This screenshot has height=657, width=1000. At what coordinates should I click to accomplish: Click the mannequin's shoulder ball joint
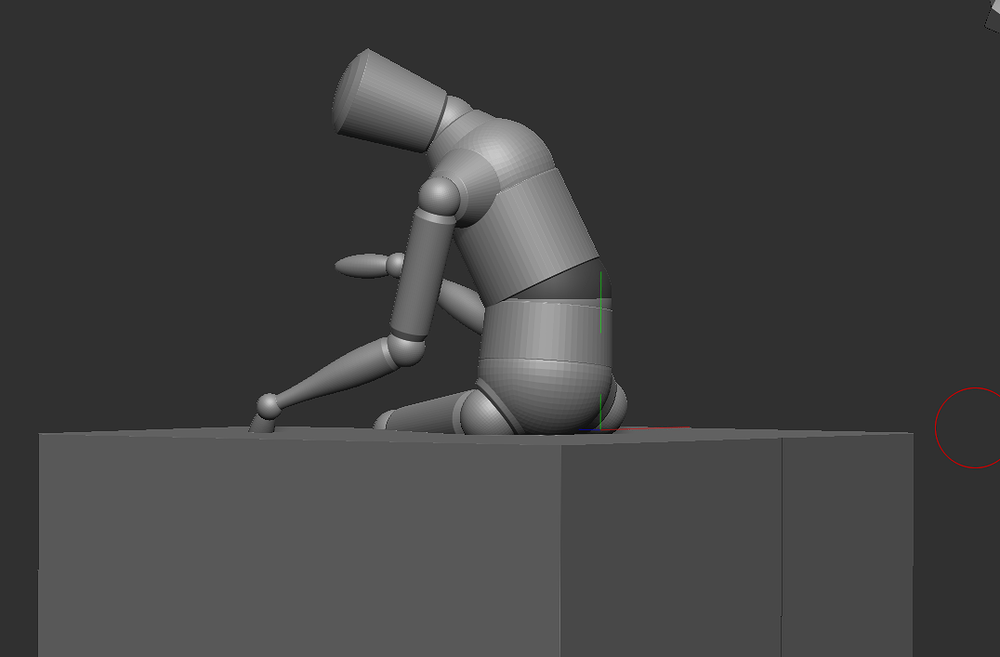tap(439, 196)
